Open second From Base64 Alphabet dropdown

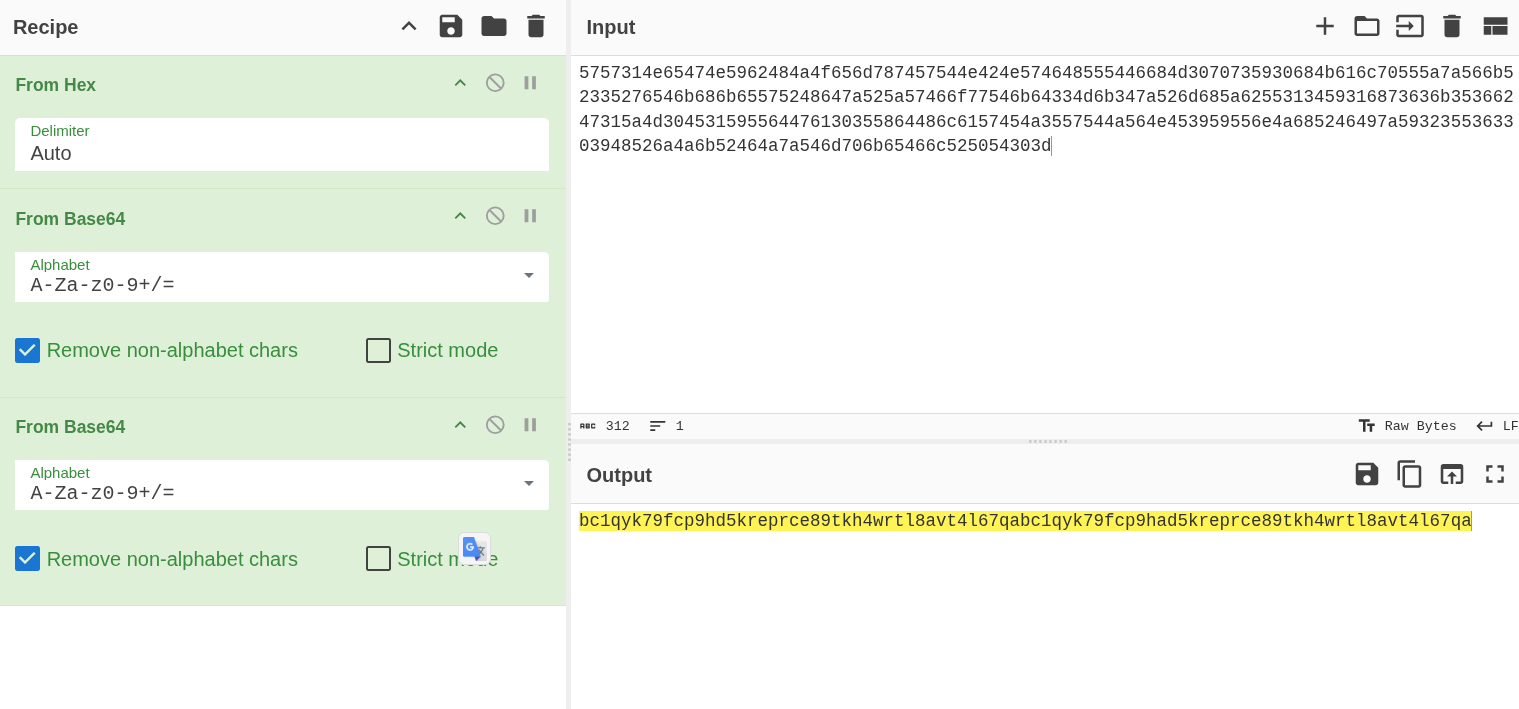(x=528, y=484)
